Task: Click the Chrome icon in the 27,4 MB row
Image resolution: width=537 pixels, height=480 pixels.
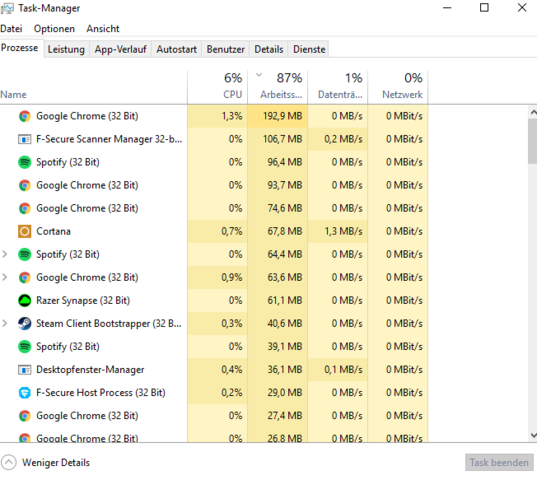Action: (x=24, y=416)
